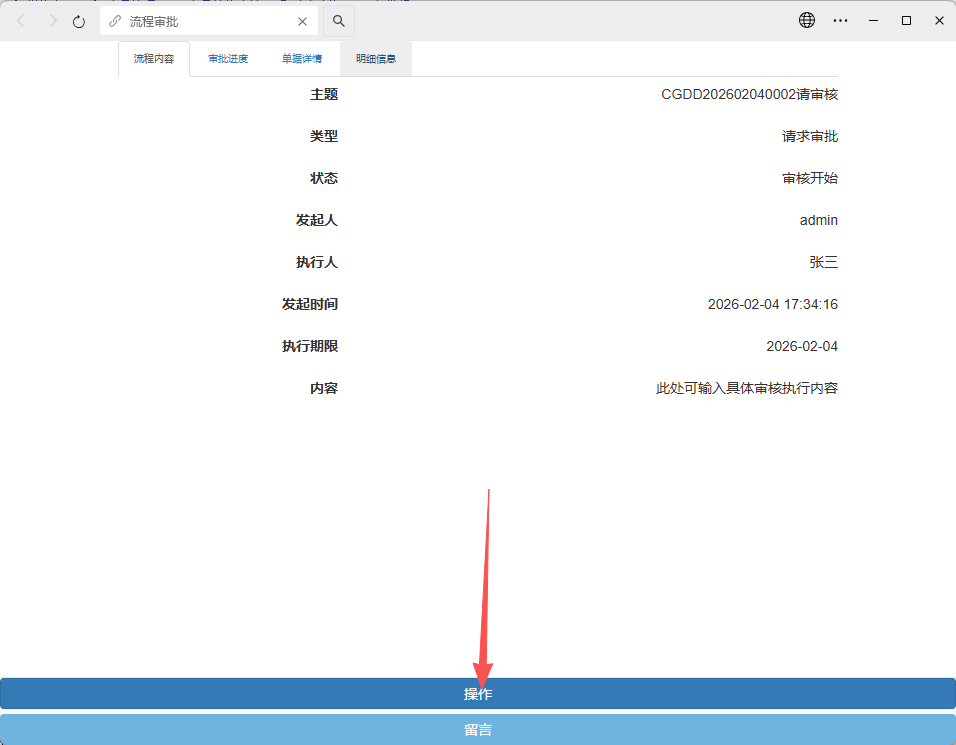The height and width of the screenshot is (745, 956).
Task: Switch to the 流程内容 tab
Action: coord(154,59)
